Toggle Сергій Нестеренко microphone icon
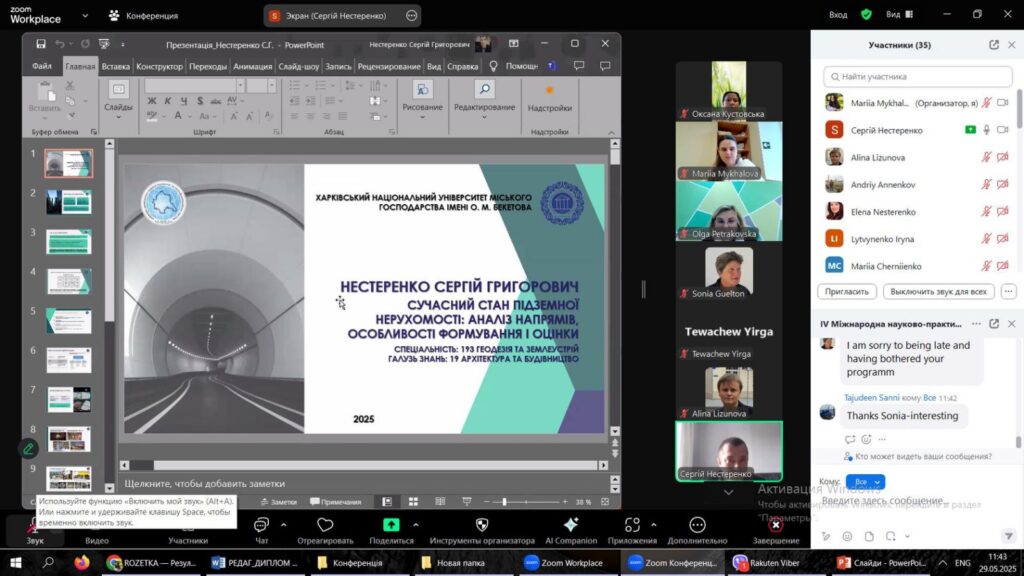 coord(987,130)
